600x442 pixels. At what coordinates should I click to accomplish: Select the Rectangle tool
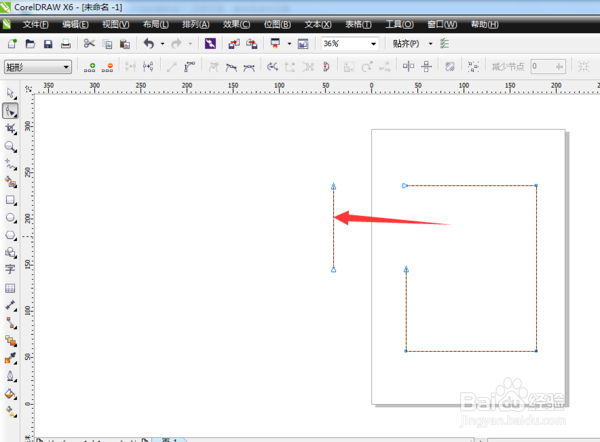(11, 200)
